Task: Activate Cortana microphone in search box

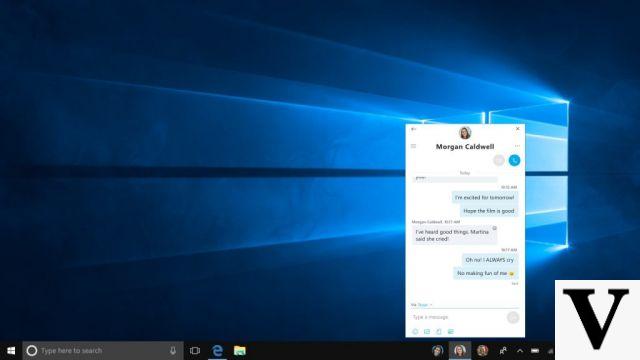Action: tap(173, 351)
